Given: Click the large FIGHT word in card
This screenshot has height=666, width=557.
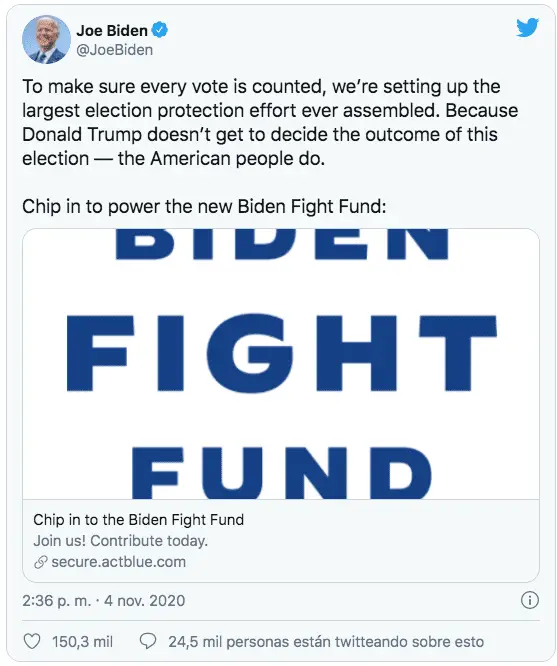Looking at the screenshot, I should 282,353.
